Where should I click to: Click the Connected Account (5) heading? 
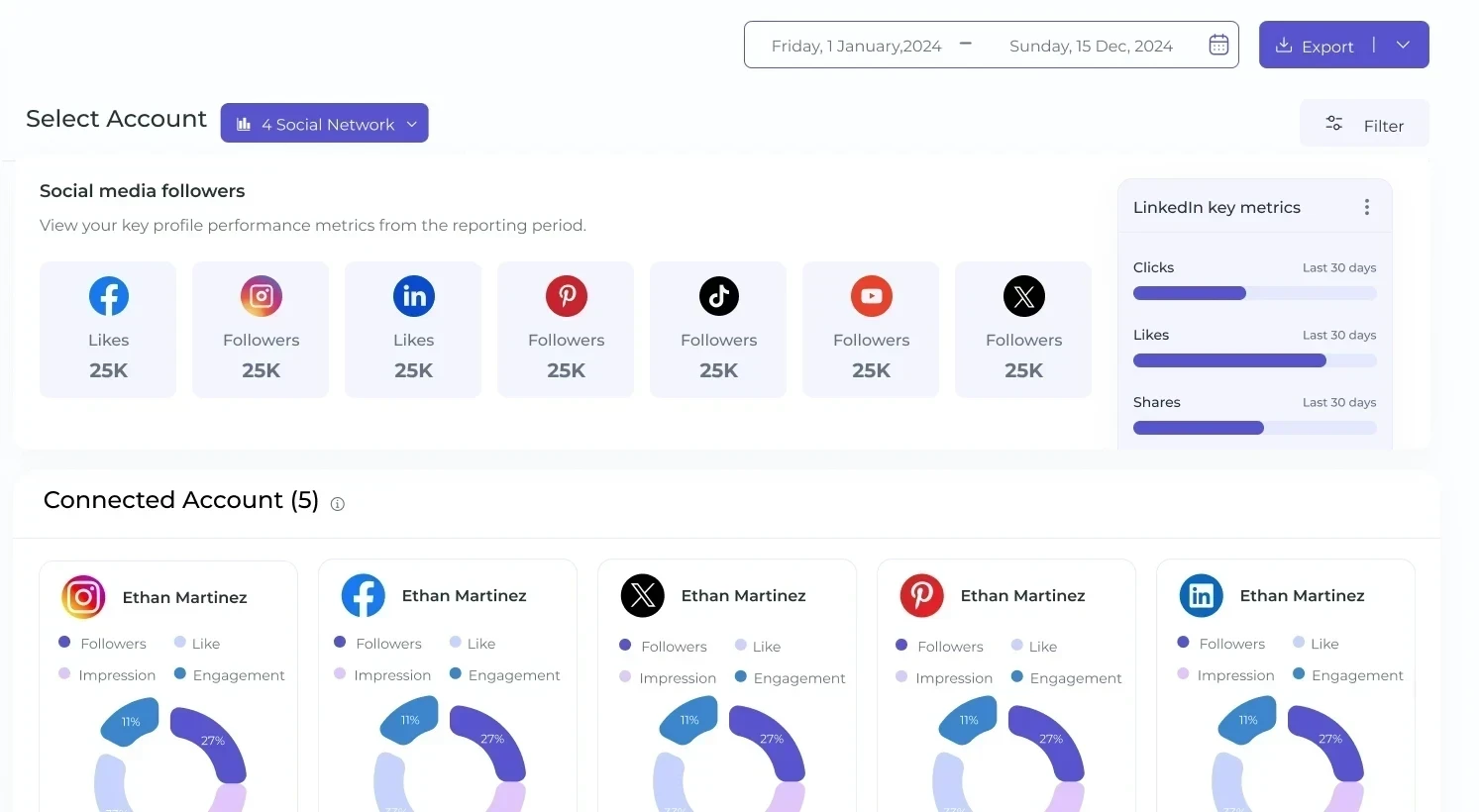[x=181, y=500]
